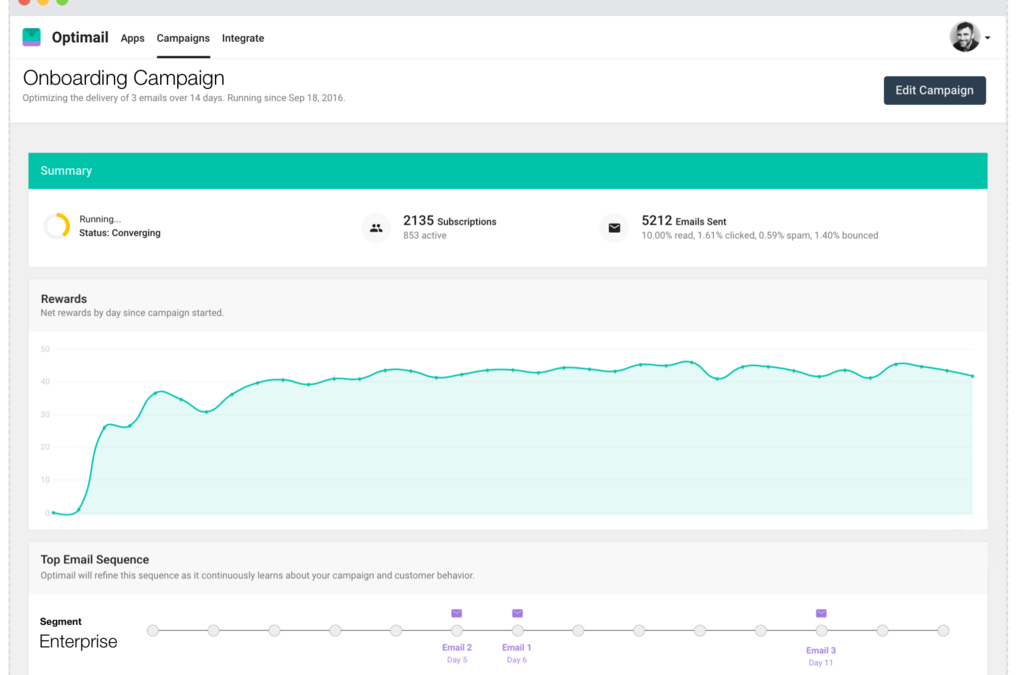This screenshot has width=1024, height=675.
Task: Click the Enterprise segment label
Action: (78, 641)
